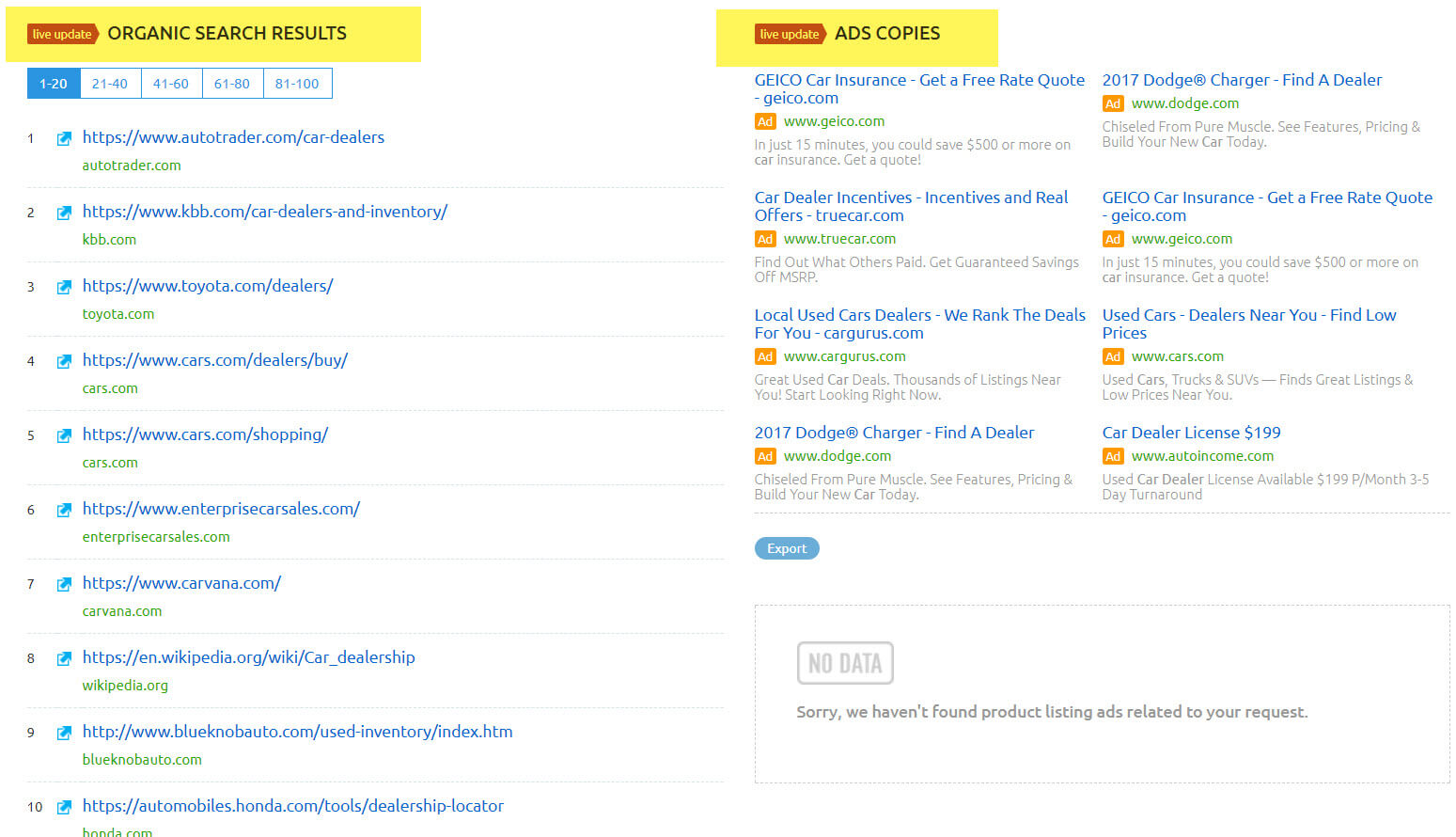Screen dimensions: 1456x837
Task: Open https://www.toyota.com/dealers/ link
Action: (x=208, y=286)
